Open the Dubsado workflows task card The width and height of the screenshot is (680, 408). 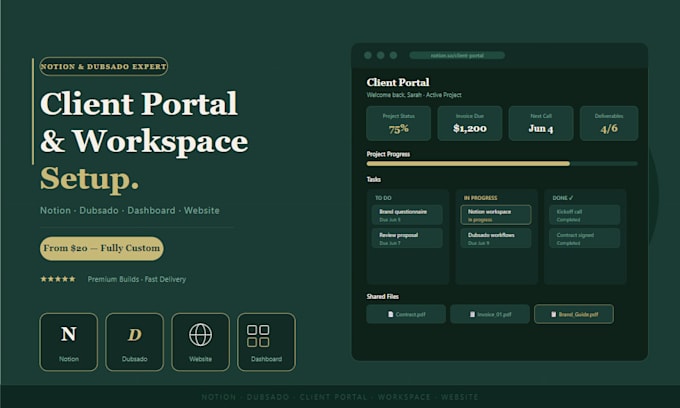(496, 238)
